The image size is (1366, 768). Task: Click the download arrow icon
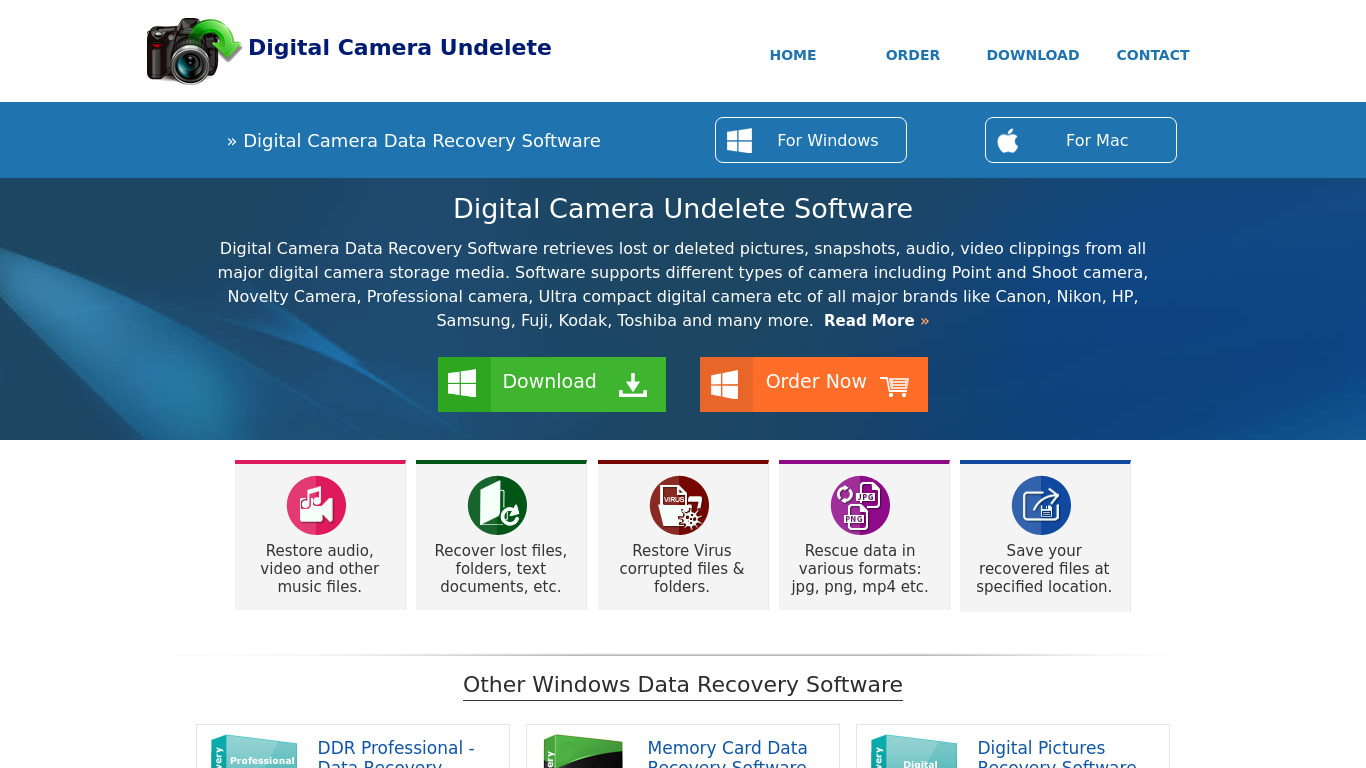[x=633, y=385]
